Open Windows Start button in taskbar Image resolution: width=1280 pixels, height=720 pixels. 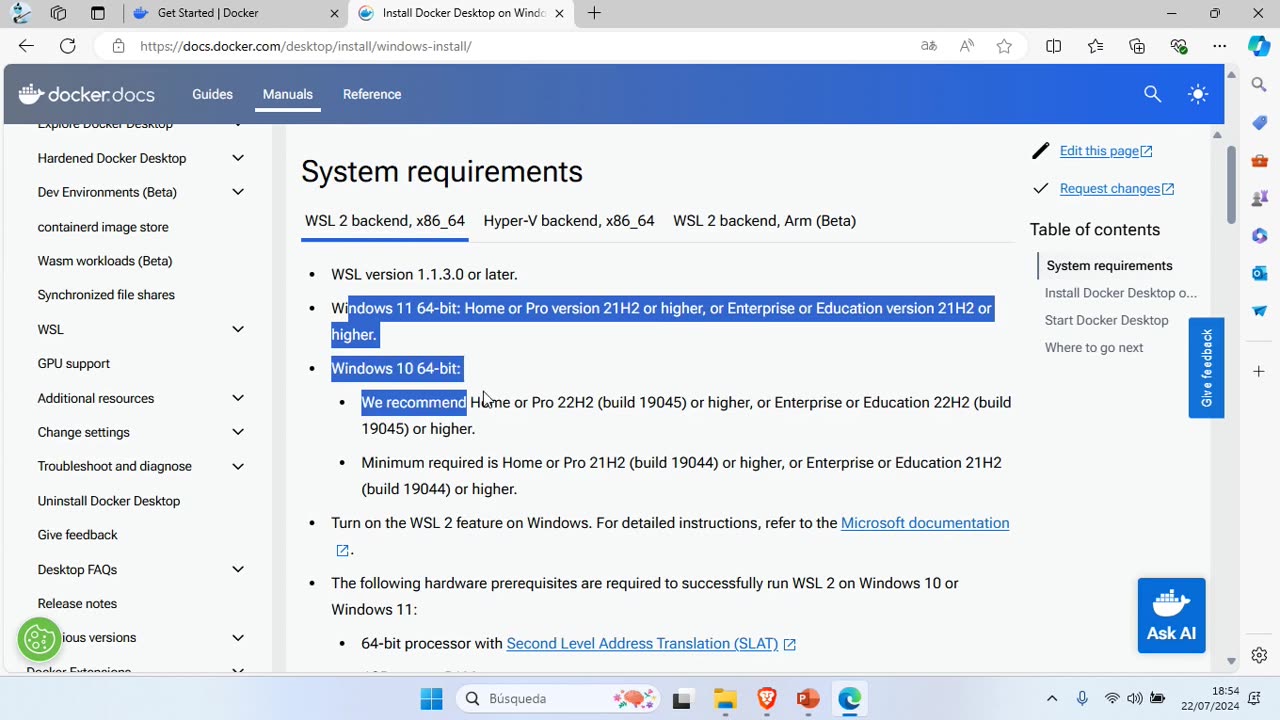tap(431, 699)
